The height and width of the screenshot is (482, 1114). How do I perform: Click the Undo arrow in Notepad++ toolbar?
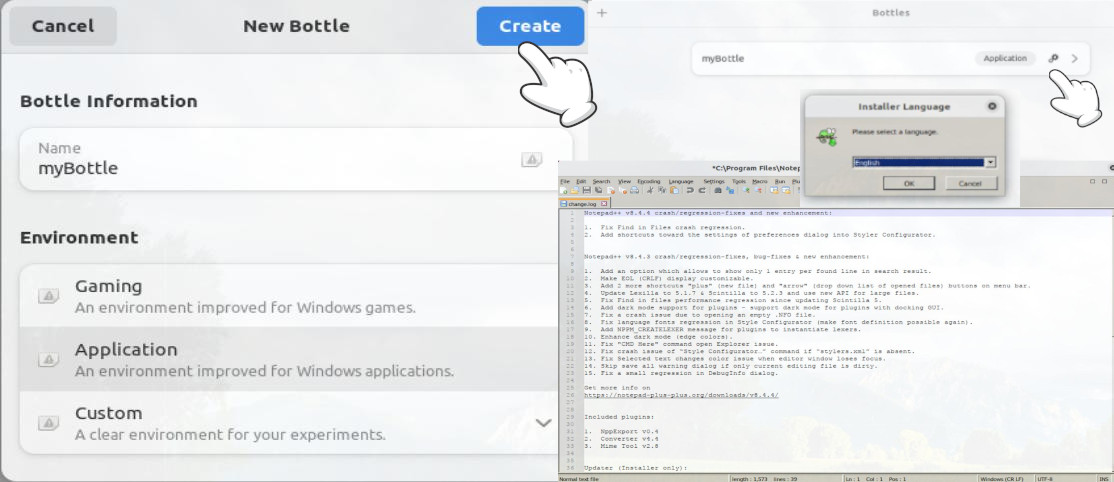click(x=690, y=190)
